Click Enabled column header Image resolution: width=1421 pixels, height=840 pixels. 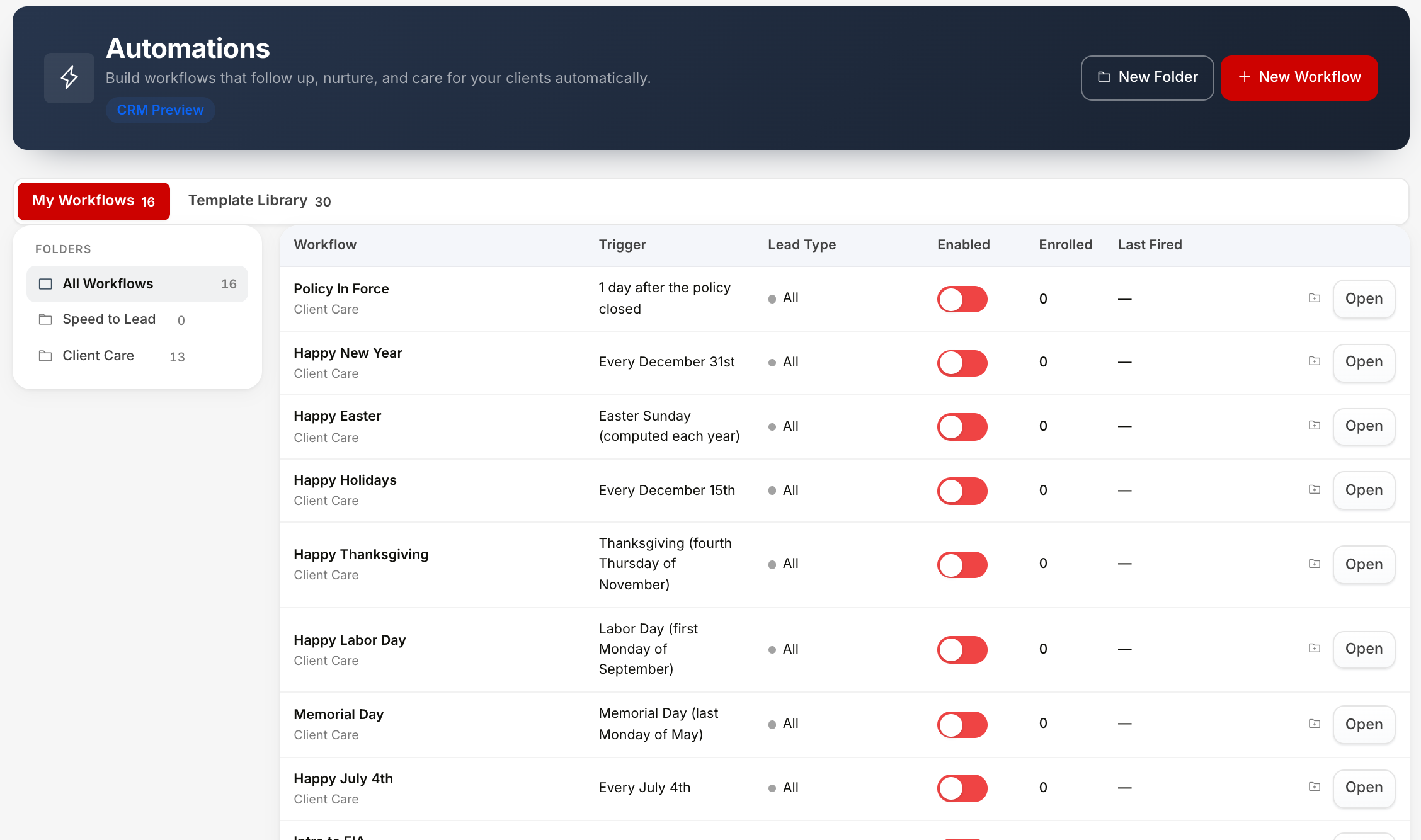963,244
